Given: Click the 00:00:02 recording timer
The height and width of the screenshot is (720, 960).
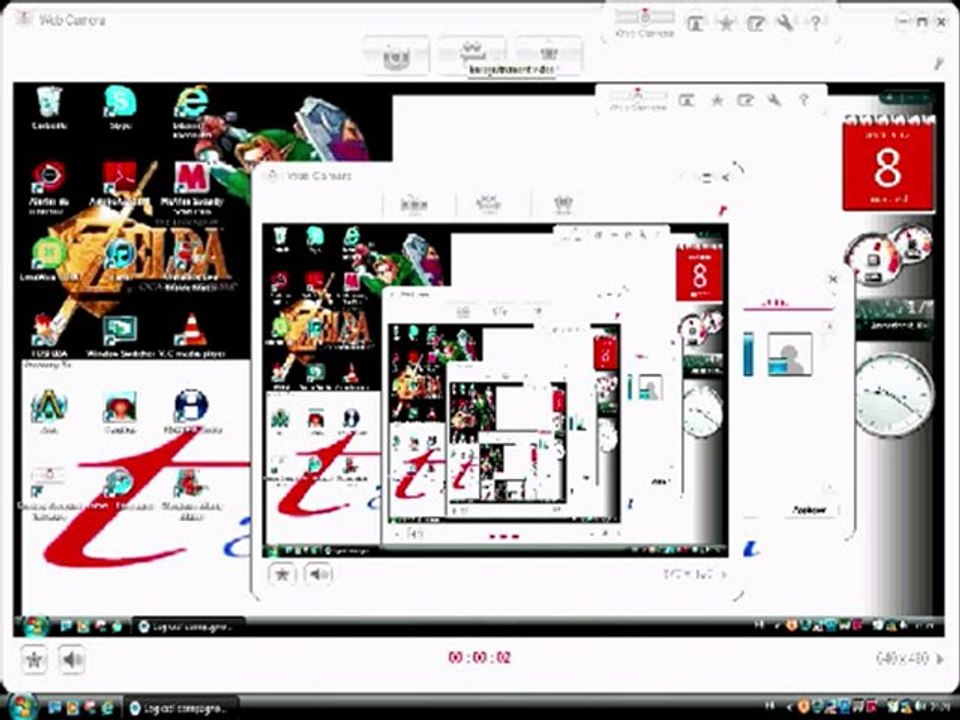Looking at the screenshot, I should [x=479, y=658].
